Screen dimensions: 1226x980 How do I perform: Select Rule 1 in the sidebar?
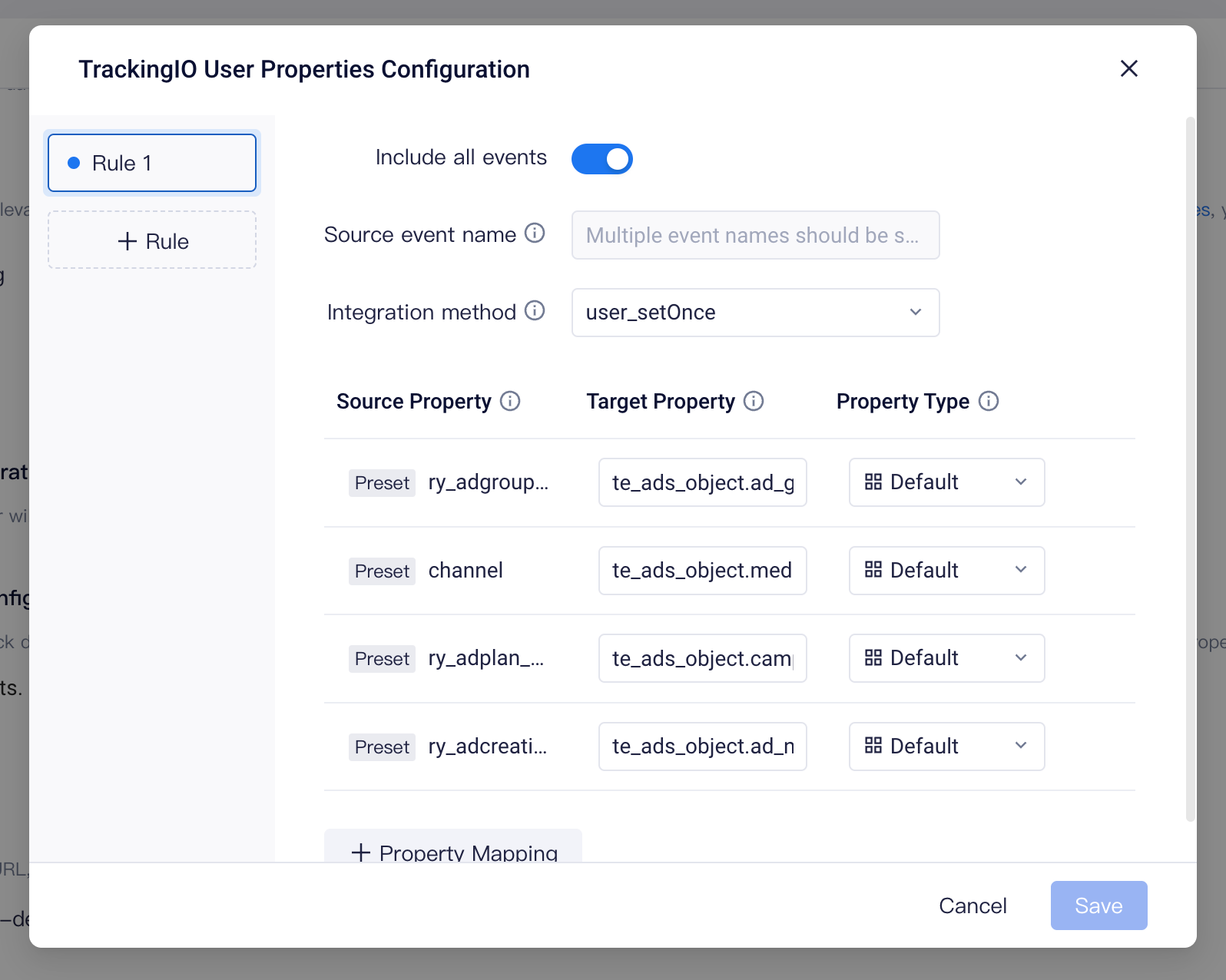tap(152, 163)
